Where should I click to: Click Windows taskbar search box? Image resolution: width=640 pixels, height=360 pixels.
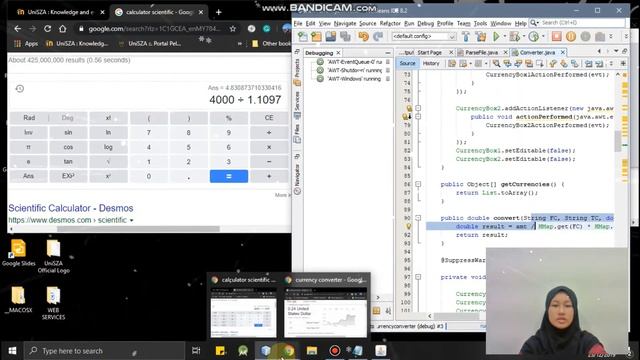pos(104,351)
